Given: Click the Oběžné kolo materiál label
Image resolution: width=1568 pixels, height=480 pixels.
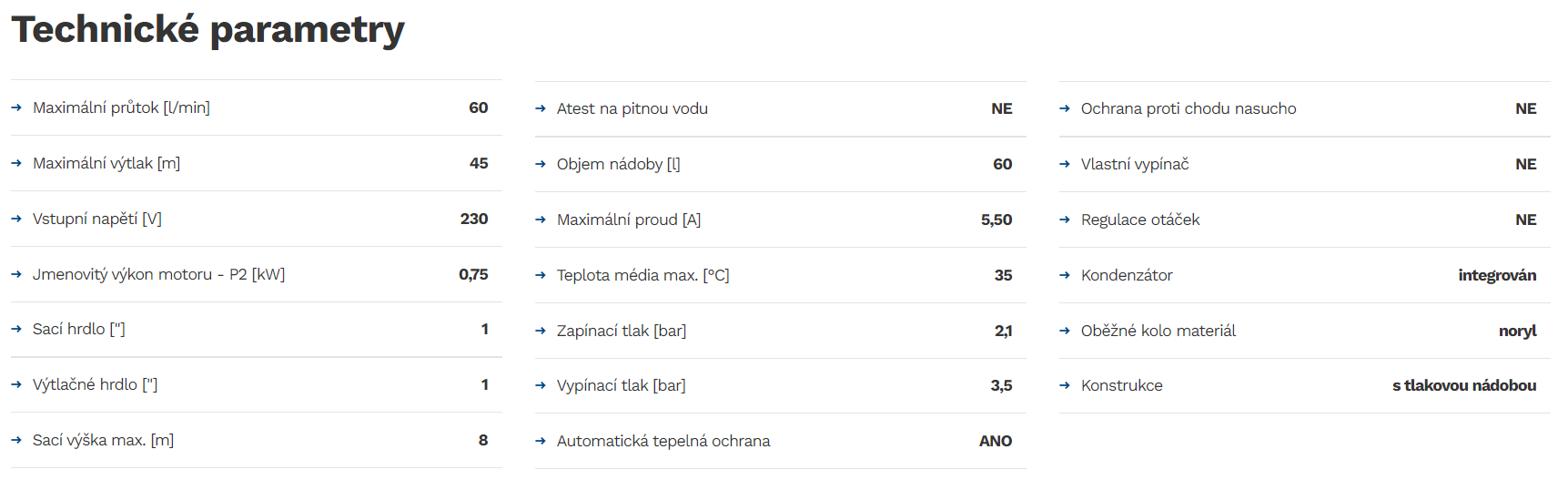Looking at the screenshot, I should click(1158, 331).
